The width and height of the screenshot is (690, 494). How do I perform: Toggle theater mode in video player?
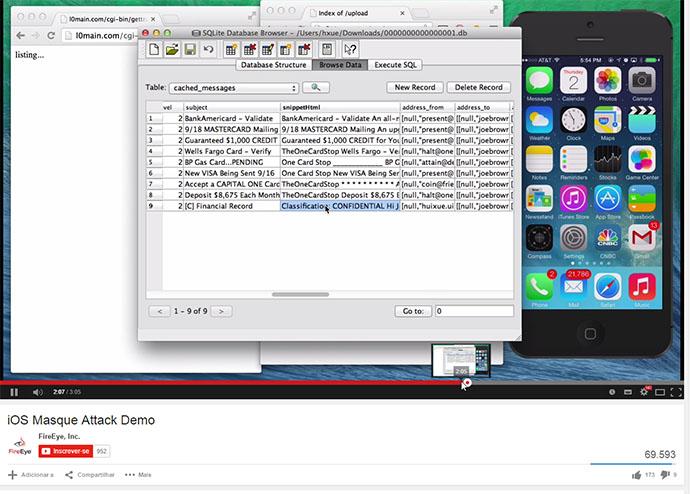660,392
